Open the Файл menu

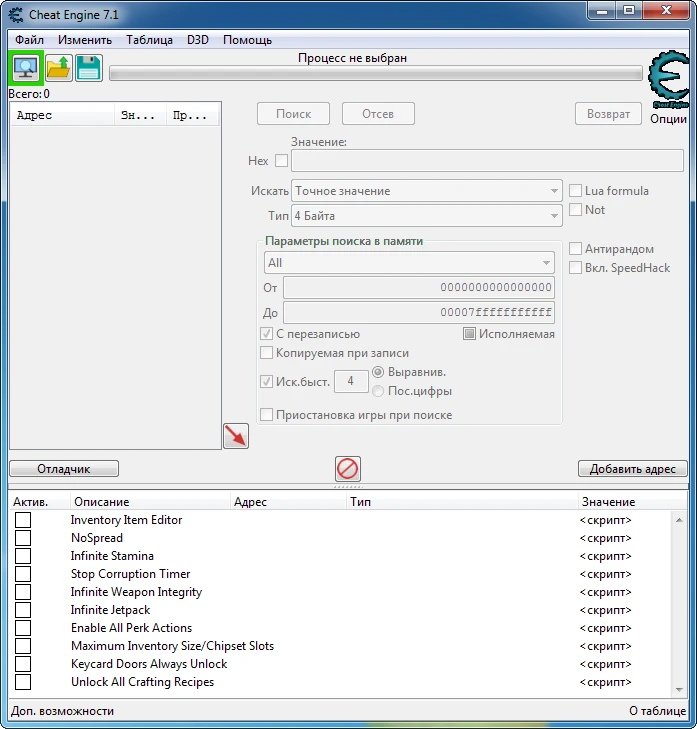point(29,40)
